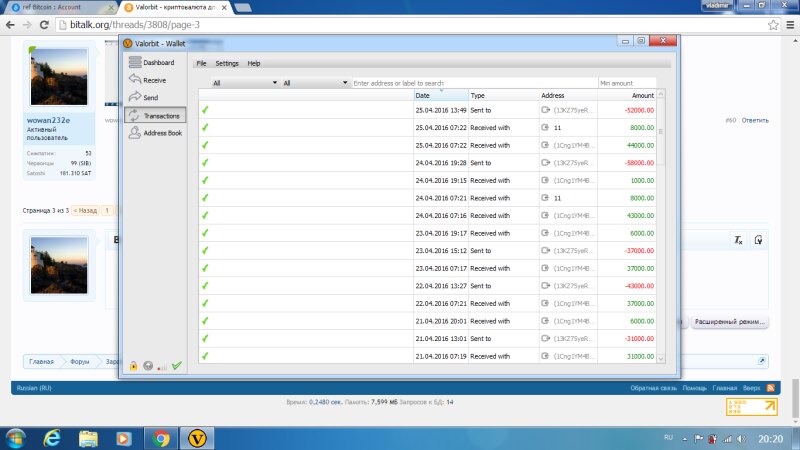Screen dimensions: 800x450
Task: Open the Settings menu
Action: 227,63
